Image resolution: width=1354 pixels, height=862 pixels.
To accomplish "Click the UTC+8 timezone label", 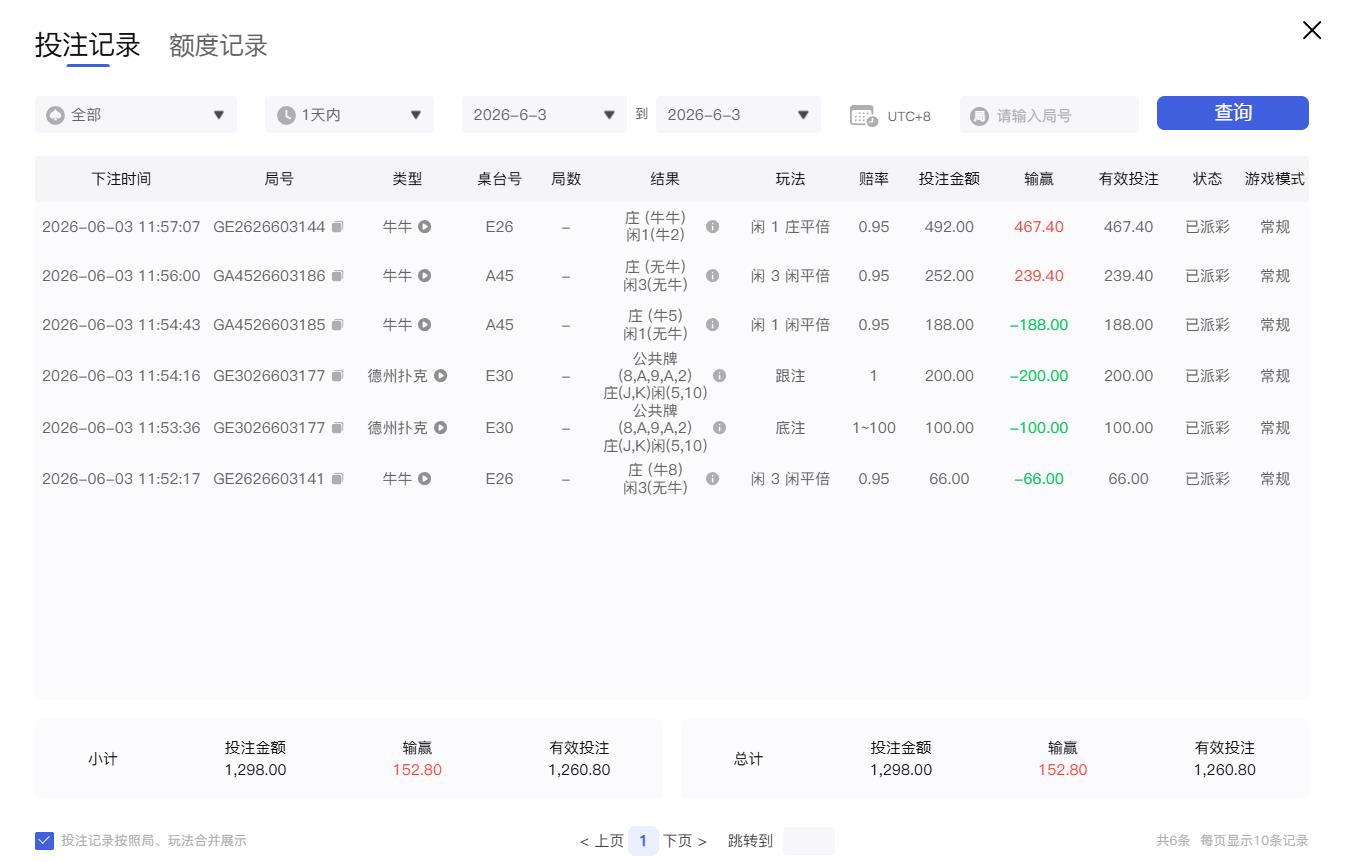I will [909, 116].
